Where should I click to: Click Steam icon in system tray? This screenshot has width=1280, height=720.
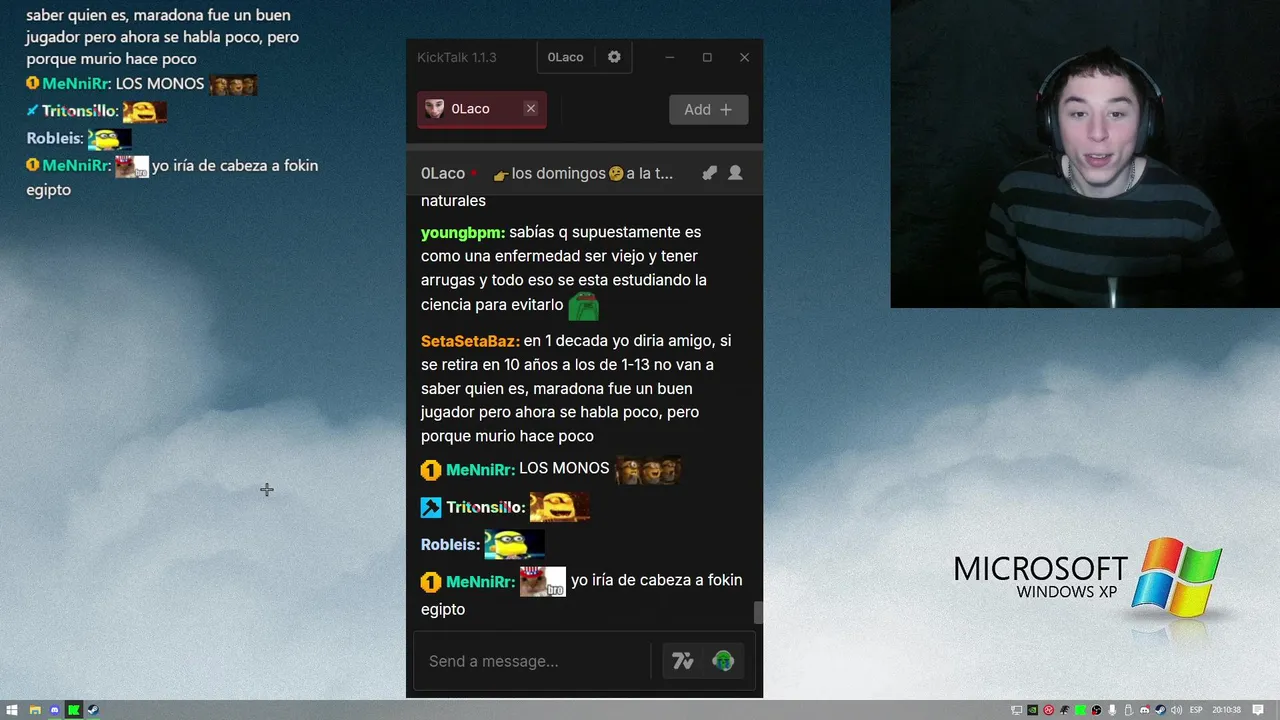coord(1160,710)
